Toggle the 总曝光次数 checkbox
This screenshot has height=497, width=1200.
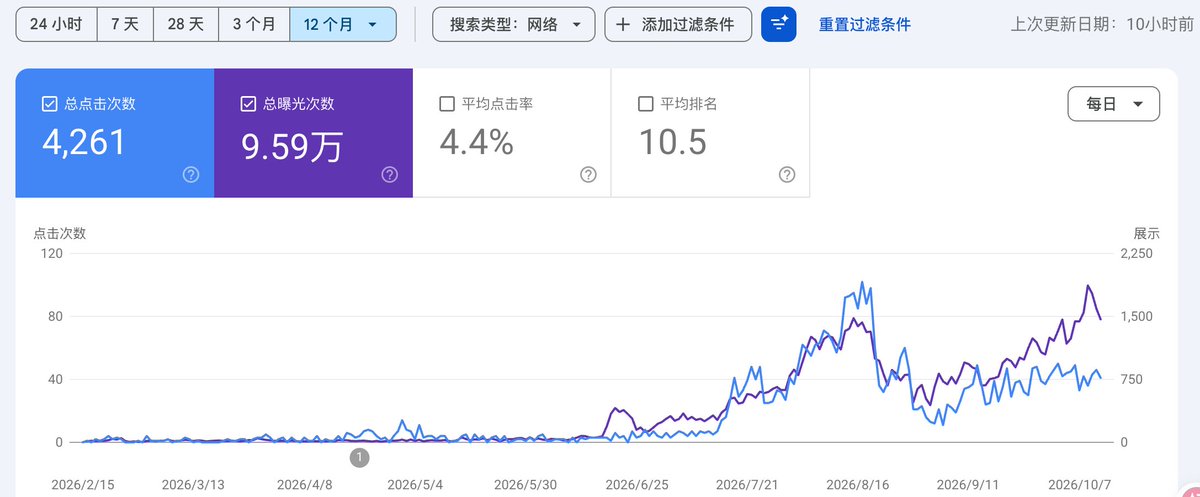(x=248, y=103)
